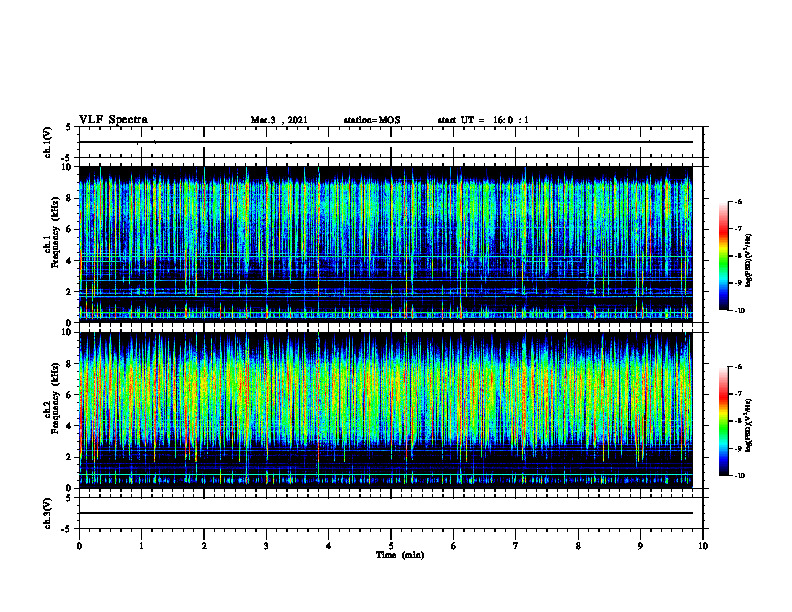Click the "-6" label on ch.1 colorbar
Image resolution: width=792 pixels, height=612 pixels.
pyautogui.click(x=738, y=201)
